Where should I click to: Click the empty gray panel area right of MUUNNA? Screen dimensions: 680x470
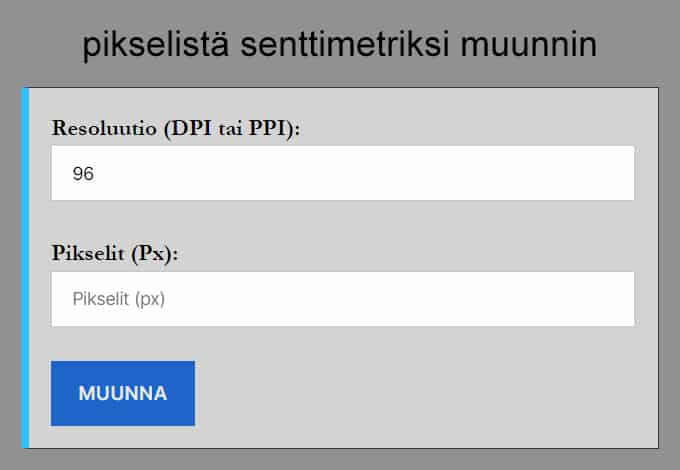[420, 393]
